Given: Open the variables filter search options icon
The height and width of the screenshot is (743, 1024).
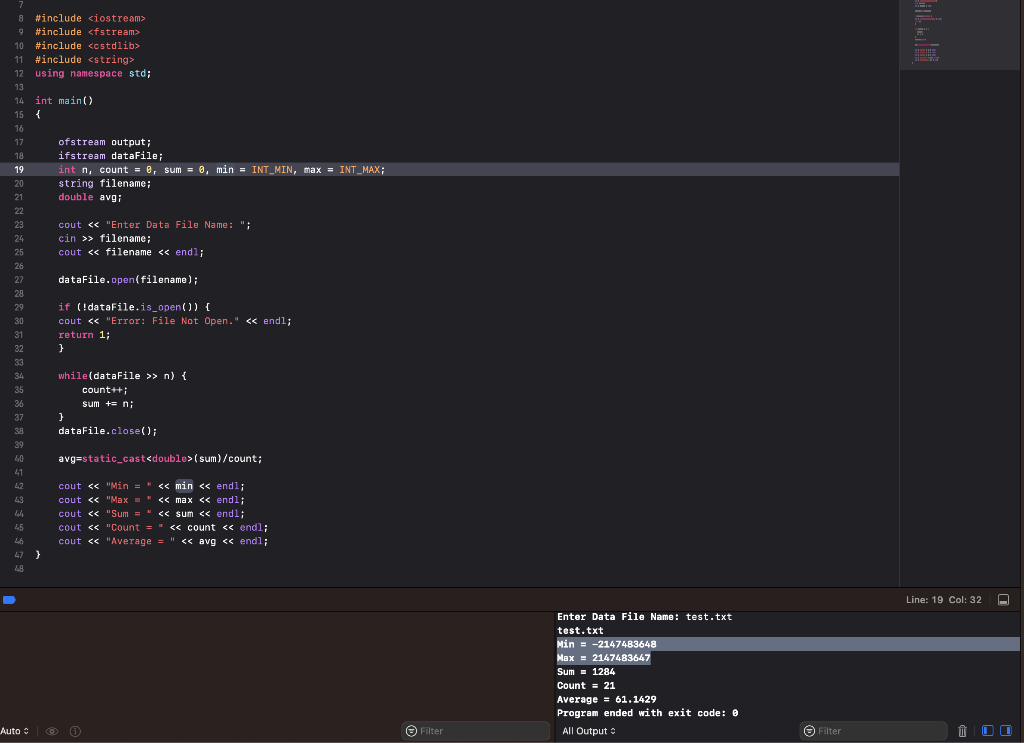Looking at the screenshot, I should [410, 731].
